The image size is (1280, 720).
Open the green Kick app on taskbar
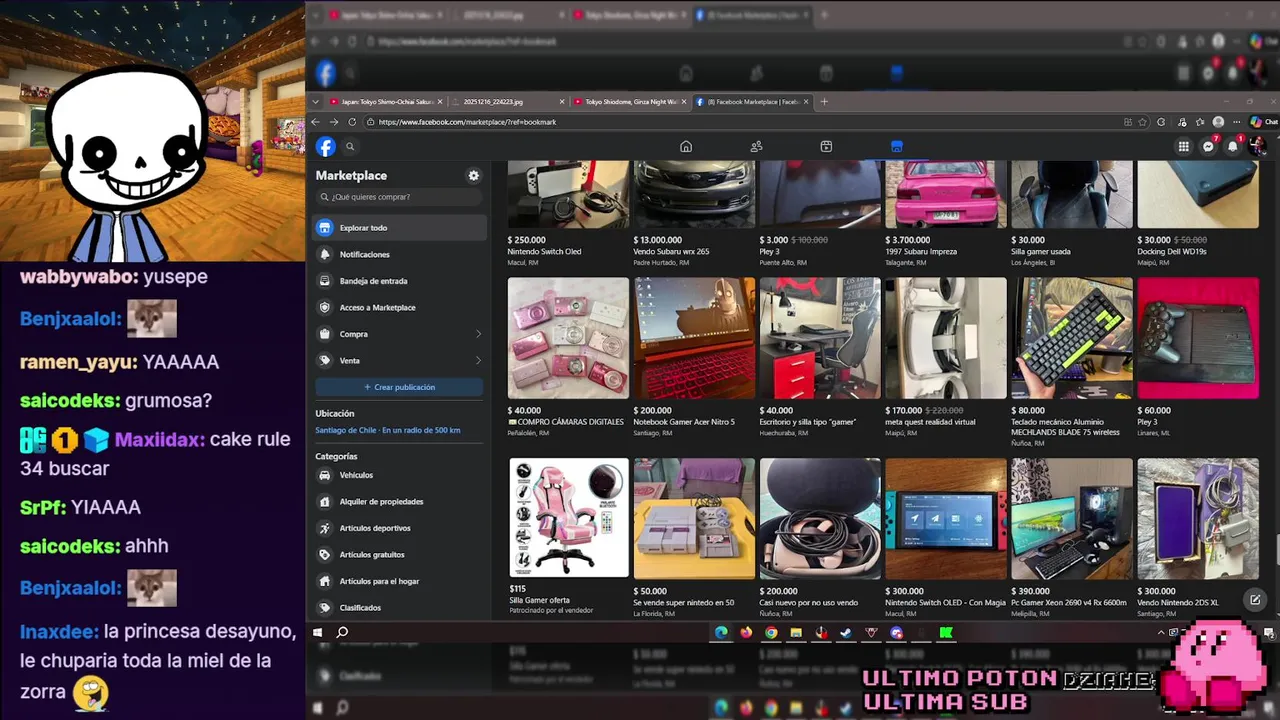[x=946, y=632]
